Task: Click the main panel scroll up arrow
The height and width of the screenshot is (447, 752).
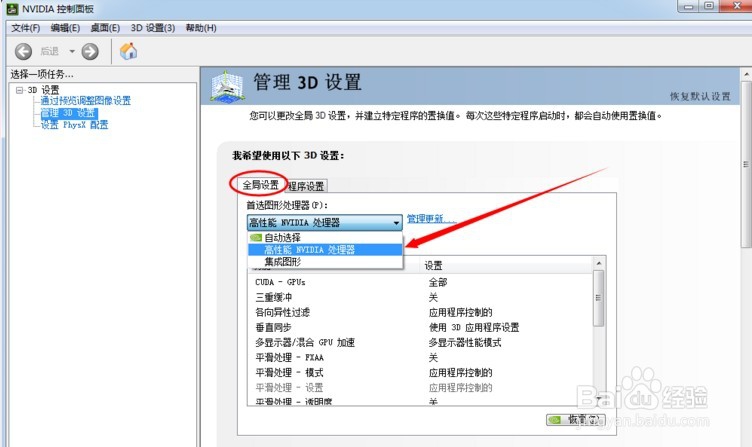Action: point(746,74)
